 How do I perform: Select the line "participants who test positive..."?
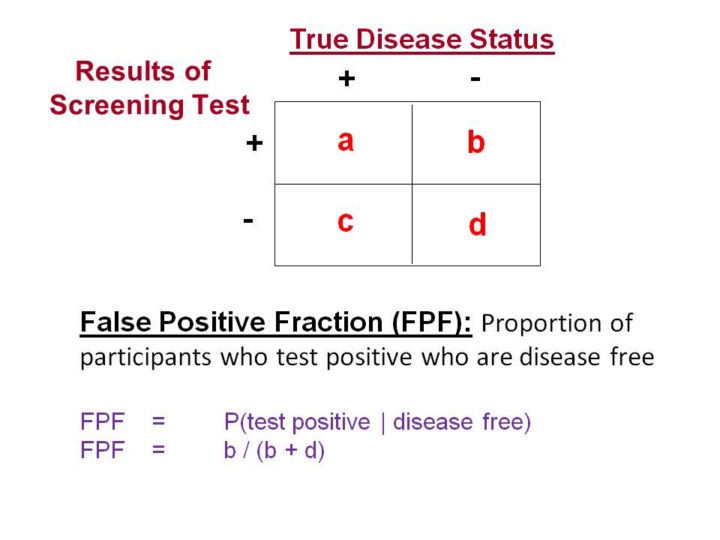click(x=367, y=357)
